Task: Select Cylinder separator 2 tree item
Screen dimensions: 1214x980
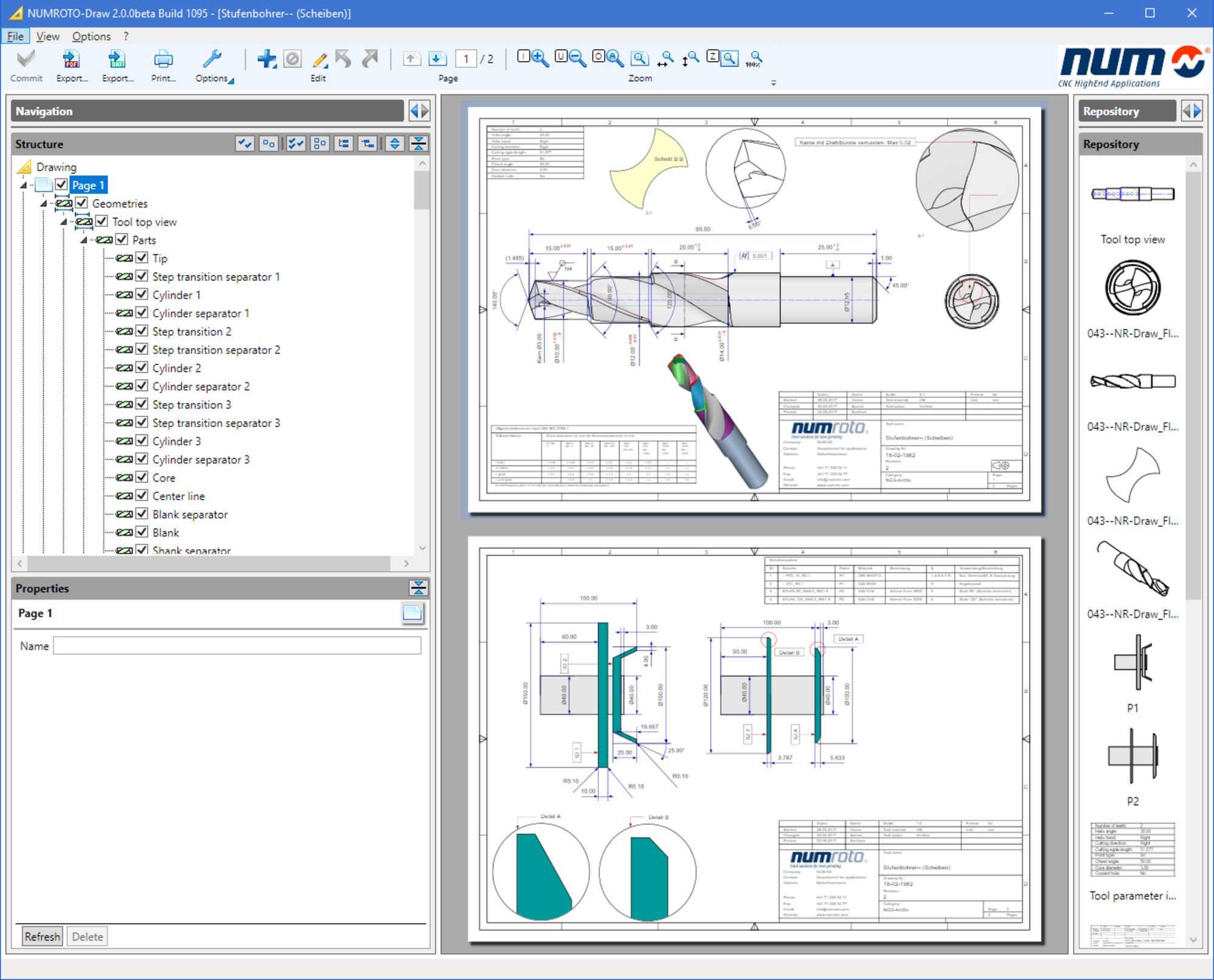Action: [x=201, y=387]
